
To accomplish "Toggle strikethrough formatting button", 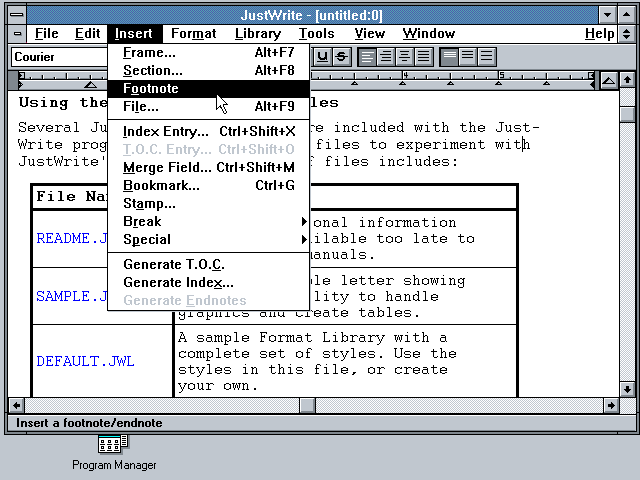I will point(341,57).
